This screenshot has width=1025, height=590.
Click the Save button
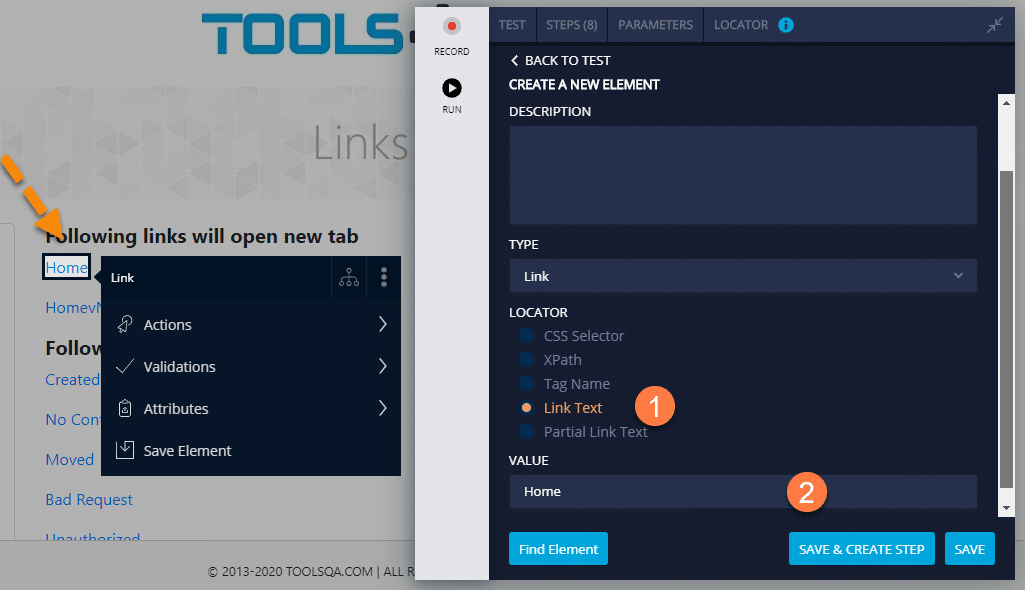pos(969,549)
